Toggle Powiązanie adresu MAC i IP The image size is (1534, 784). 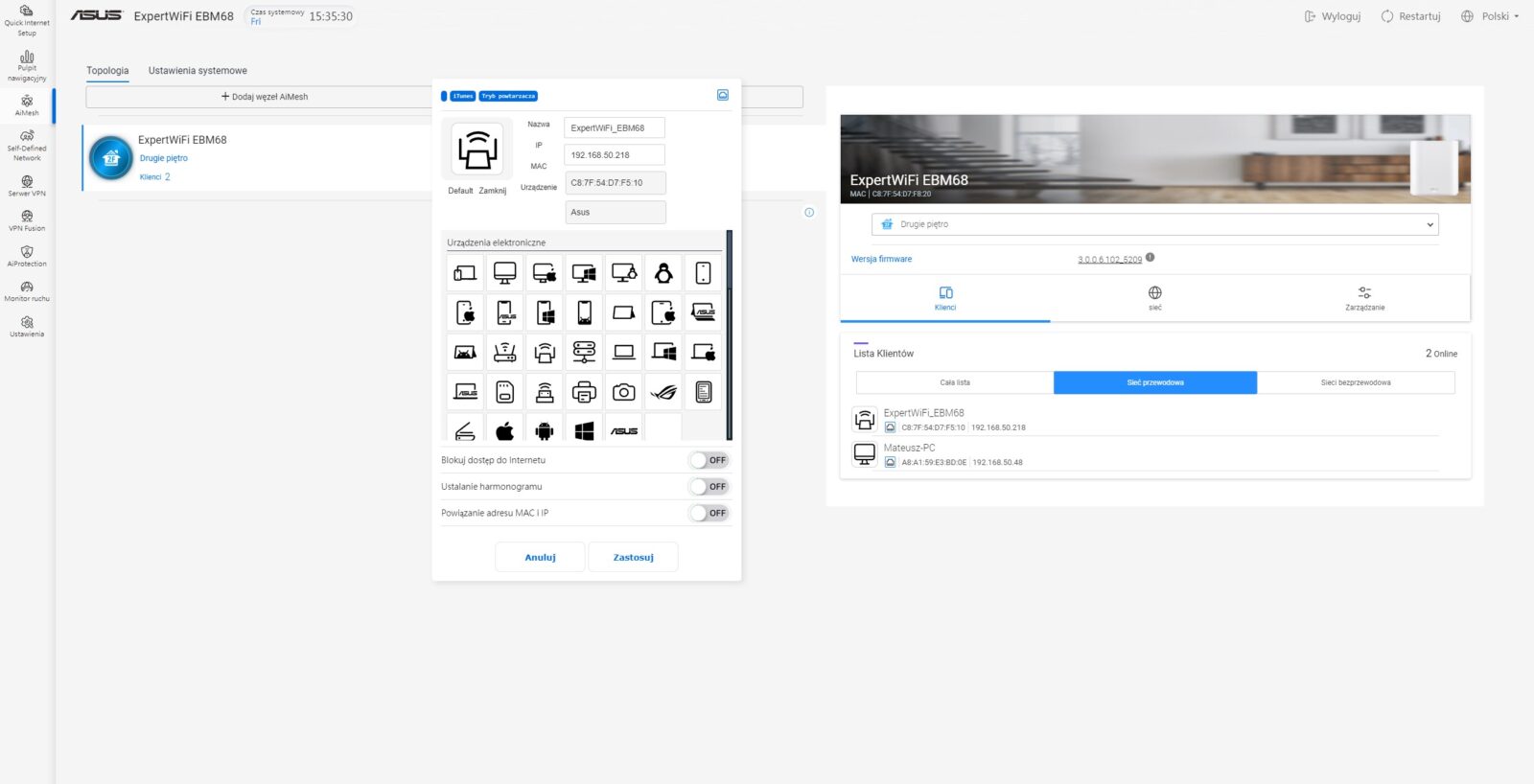click(x=709, y=513)
